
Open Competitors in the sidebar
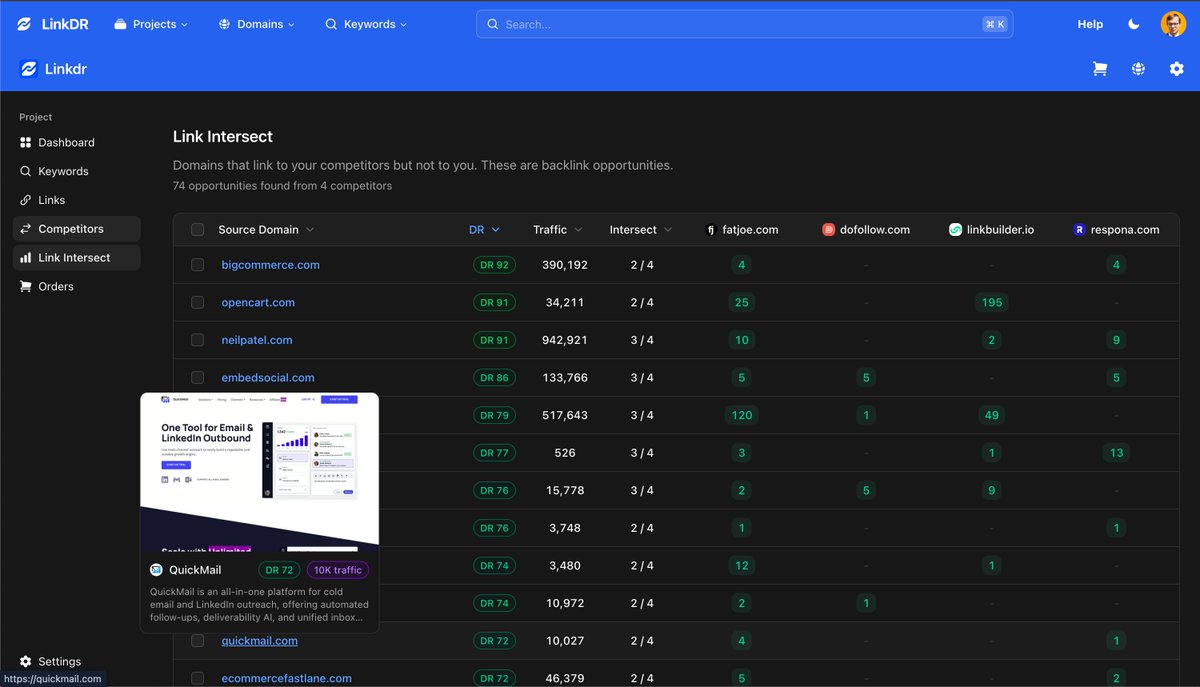point(76,229)
